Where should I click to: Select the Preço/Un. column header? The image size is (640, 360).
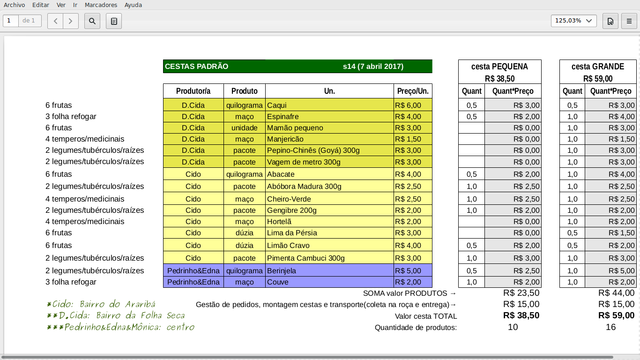(x=413, y=91)
